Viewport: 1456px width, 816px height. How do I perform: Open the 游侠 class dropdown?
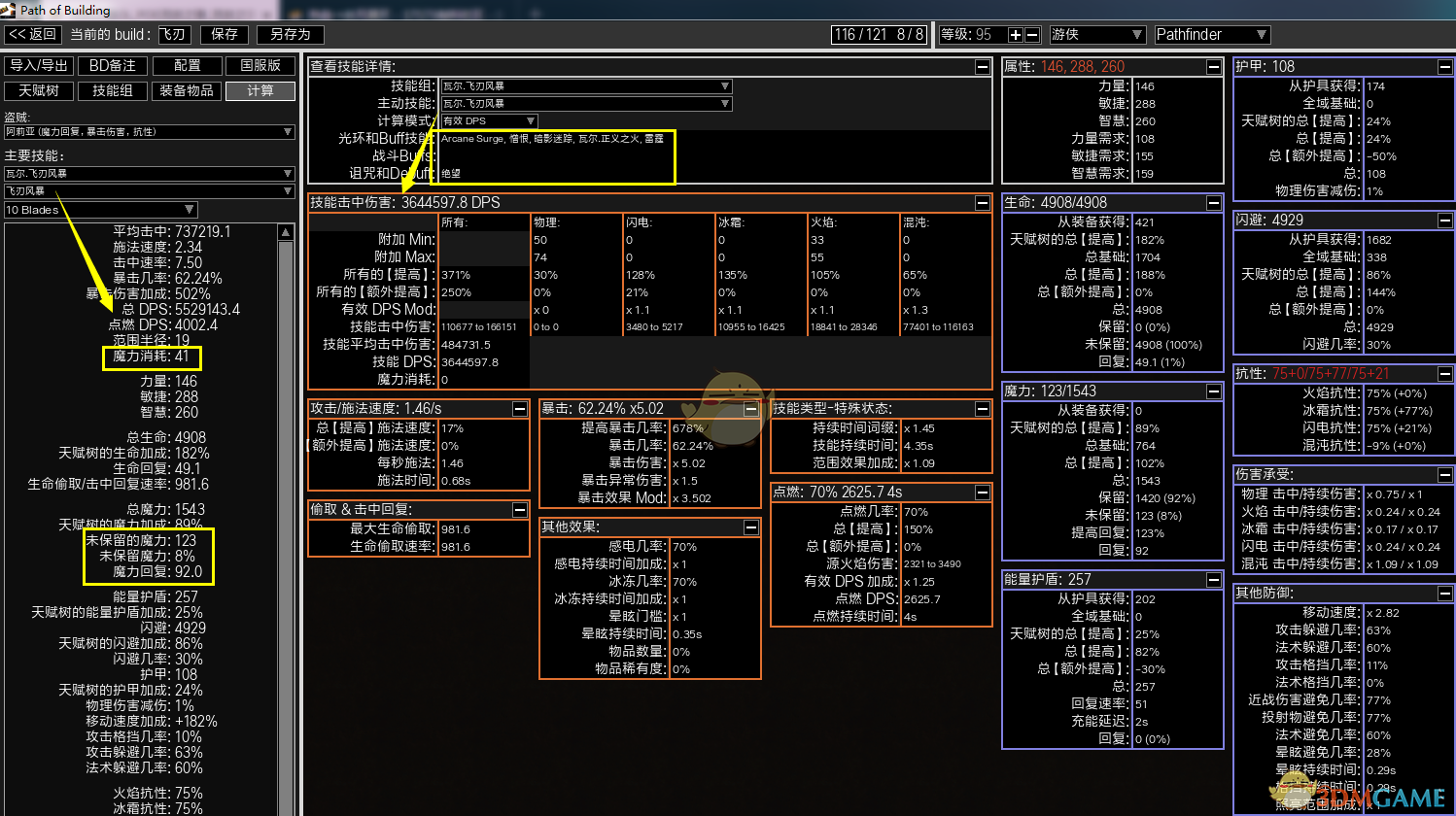[x=1096, y=35]
